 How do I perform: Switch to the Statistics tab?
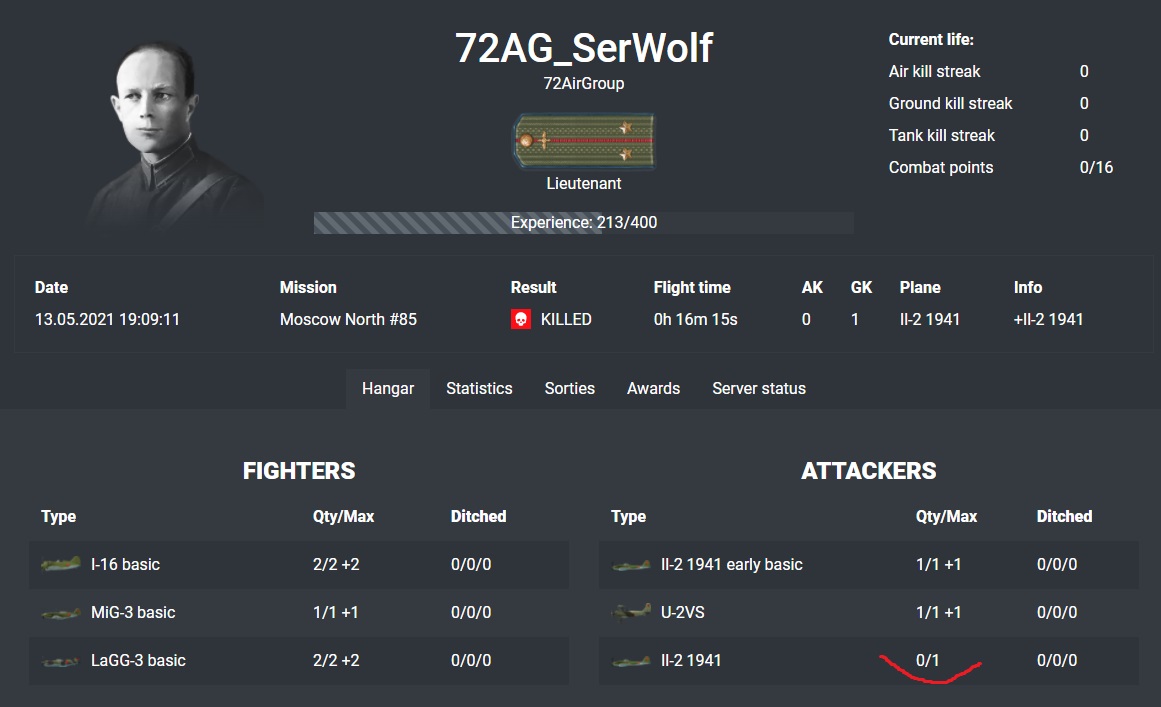click(479, 389)
